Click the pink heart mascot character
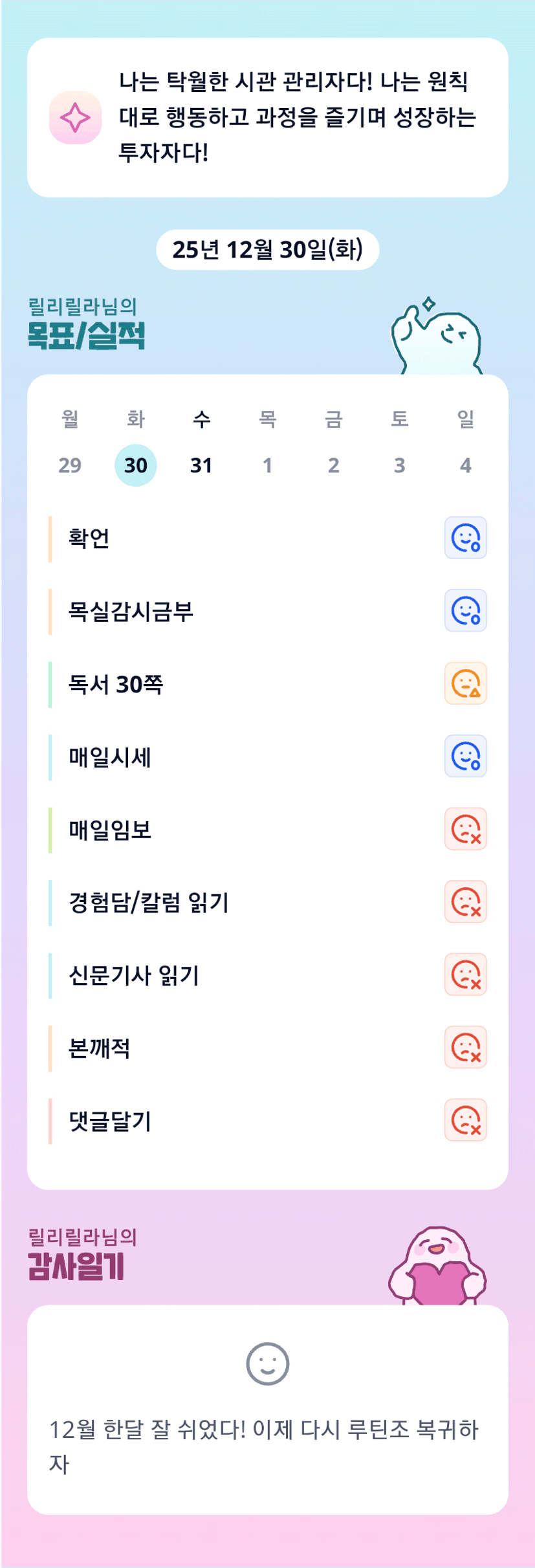The height and width of the screenshot is (1568, 535). pyautogui.click(x=437, y=1267)
